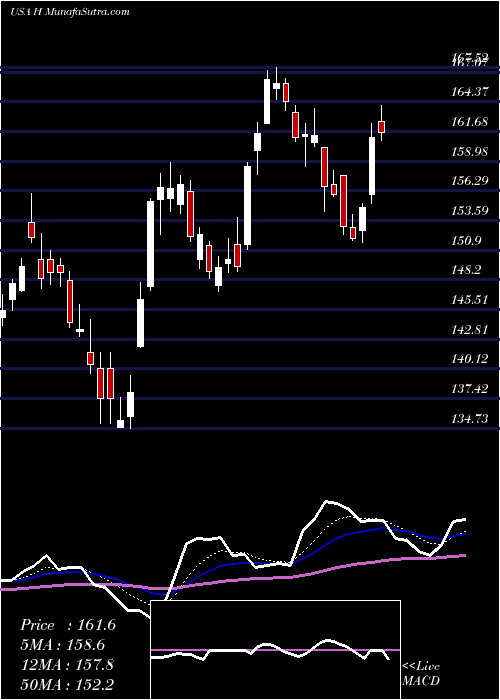Click the 164.37 price level label

[x=470, y=92]
